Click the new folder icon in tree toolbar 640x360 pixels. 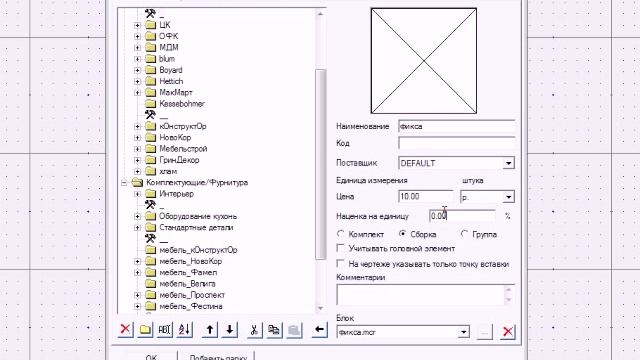[145, 329]
